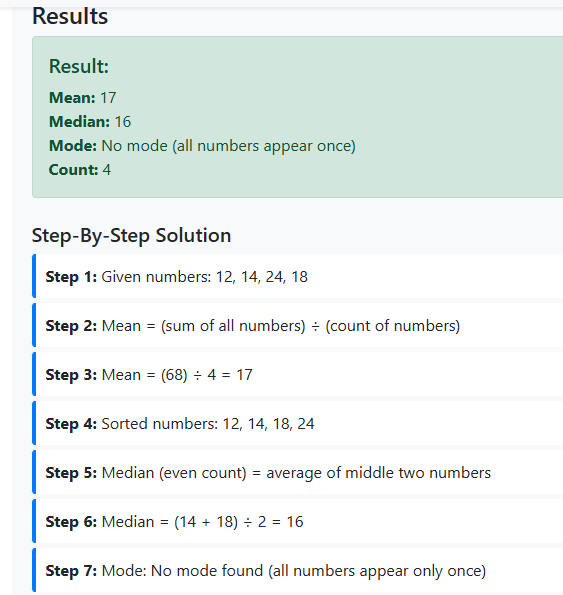Click Step 4 sorted numbers row
Image resolution: width=563 pixels, height=595 pixels.
pos(297,423)
